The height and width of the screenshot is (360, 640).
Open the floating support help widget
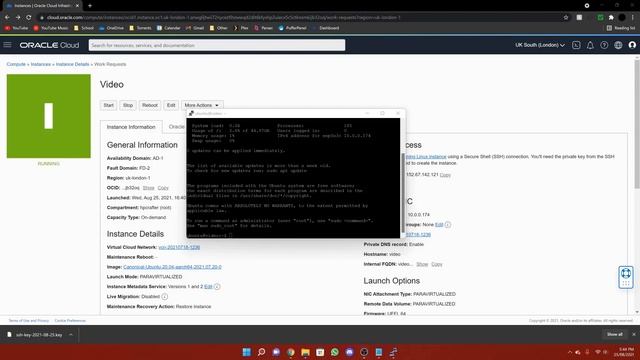pos(626,277)
